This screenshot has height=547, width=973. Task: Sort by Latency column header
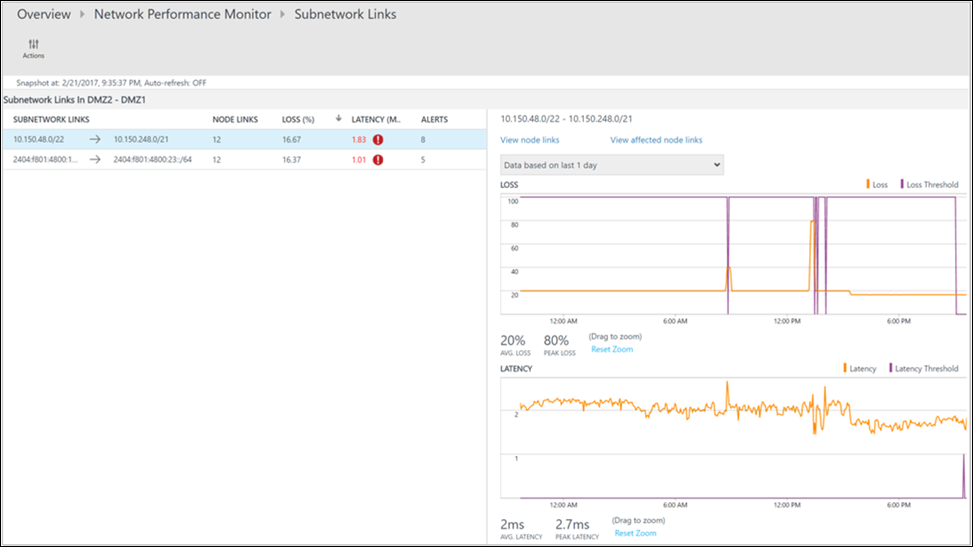375,119
